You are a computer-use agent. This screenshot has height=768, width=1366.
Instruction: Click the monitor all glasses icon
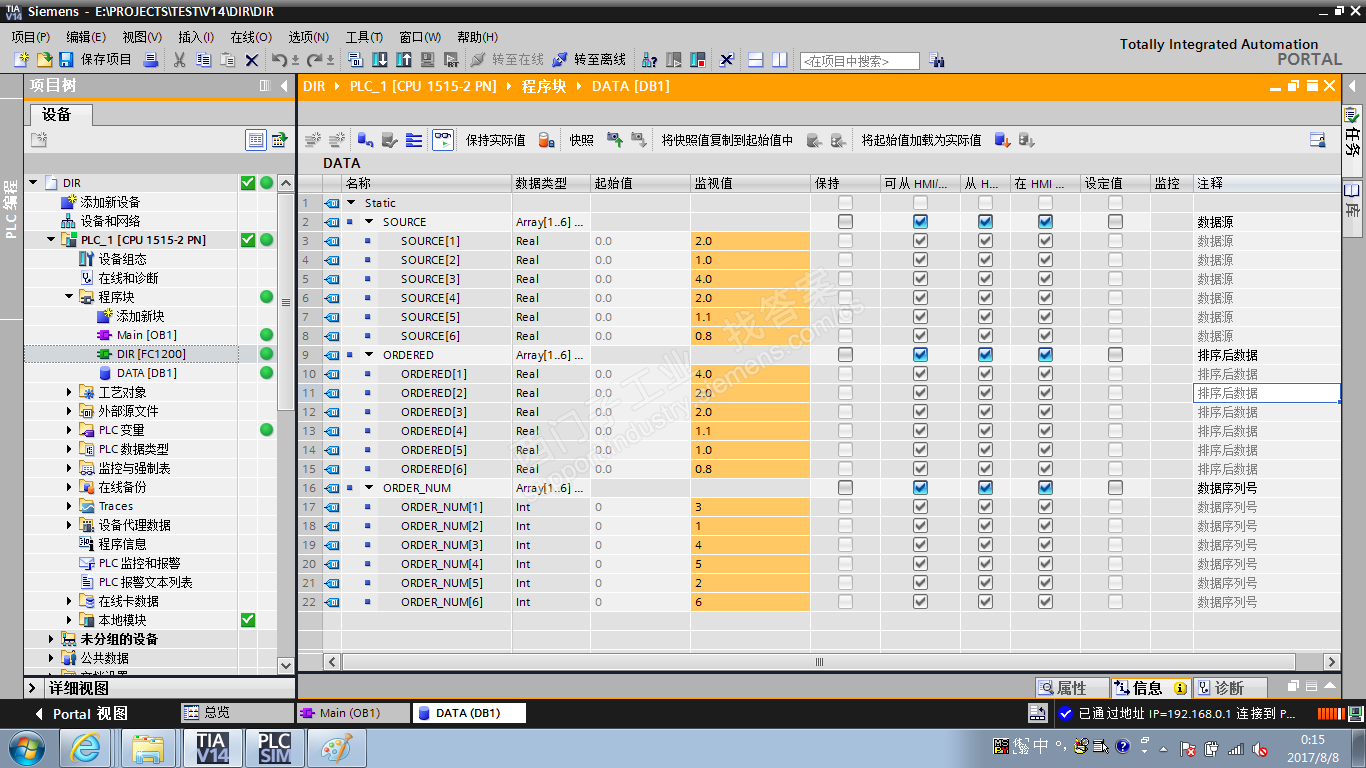coord(443,140)
